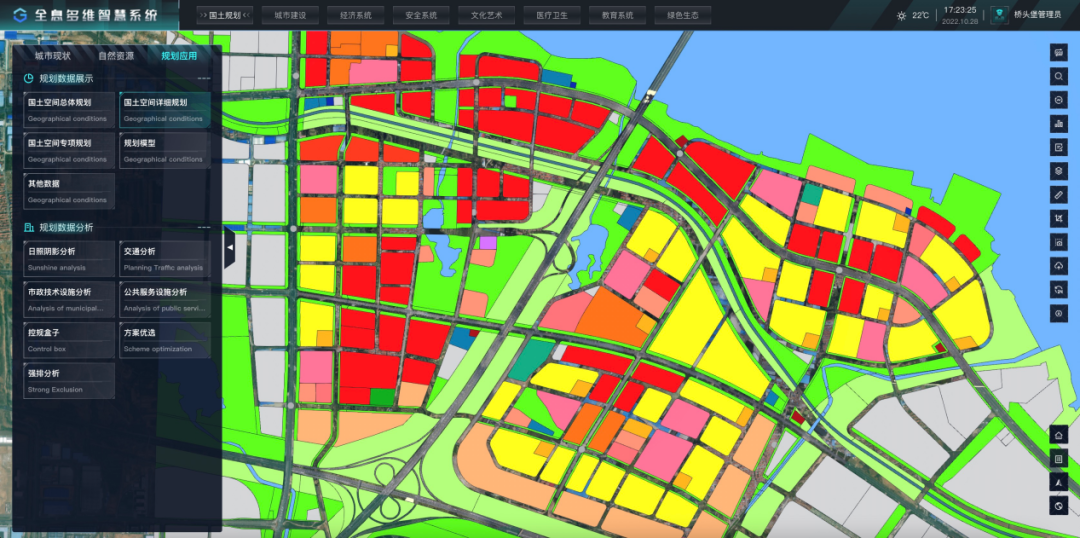
Task: Open 日照阴影分析 sunshine analysis
Action: [69, 258]
